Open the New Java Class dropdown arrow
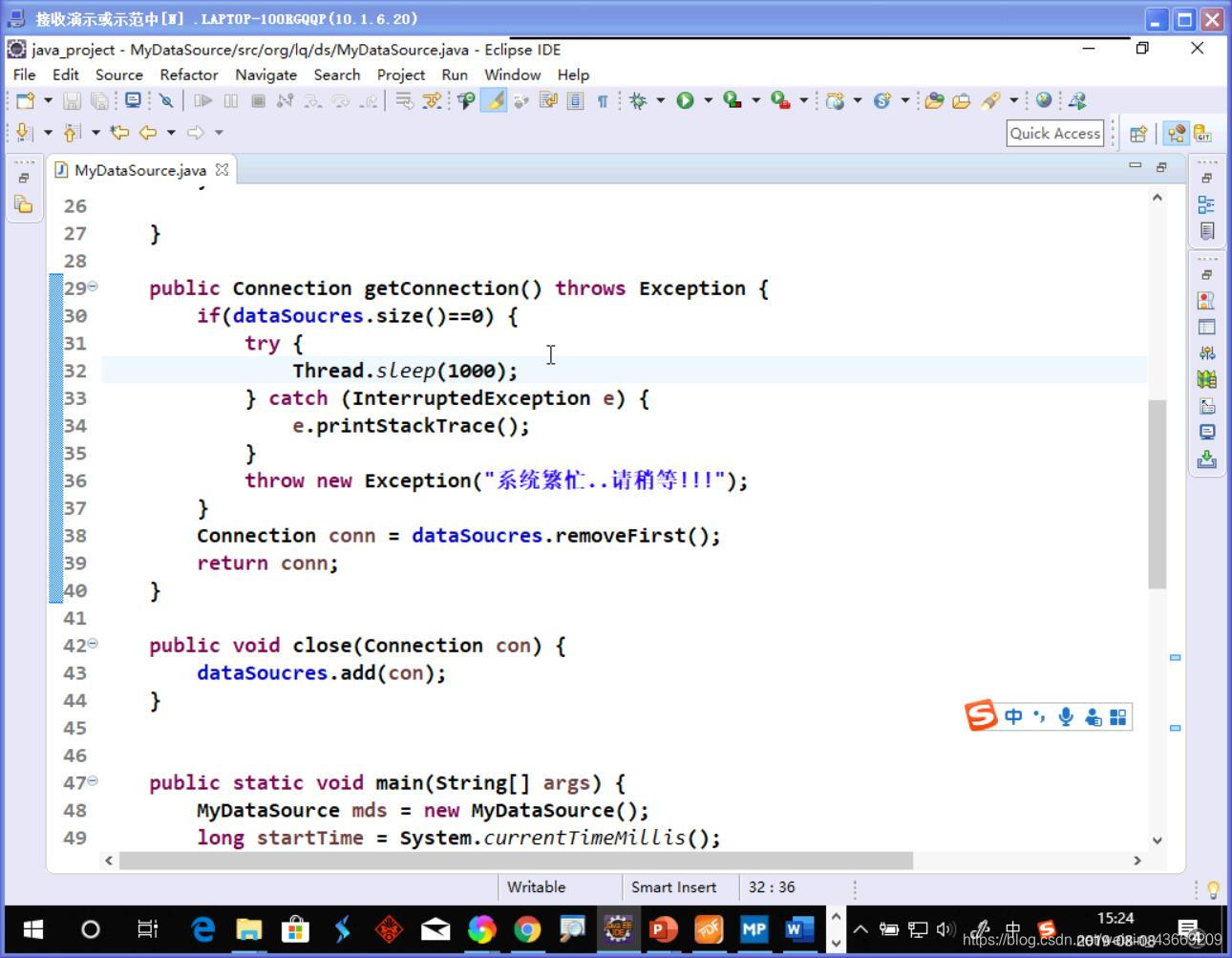 [x=904, y=100]
